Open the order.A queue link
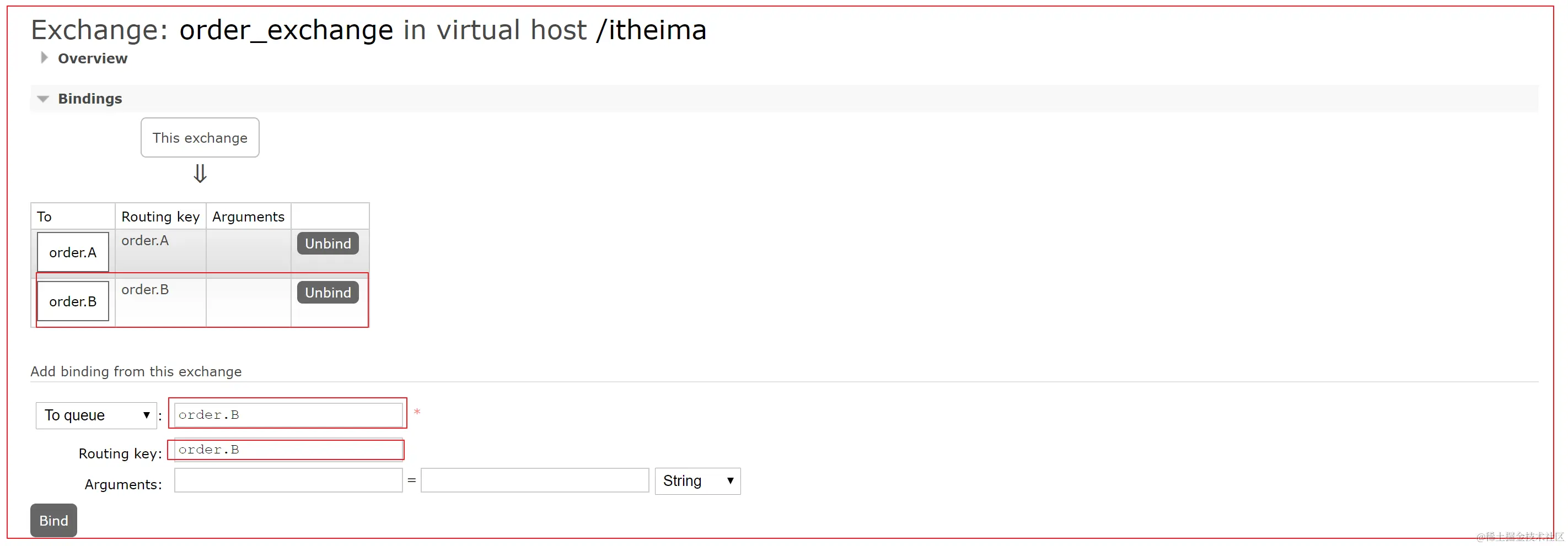Screen dimensions: 1568x546 click(x=72, y=252)
